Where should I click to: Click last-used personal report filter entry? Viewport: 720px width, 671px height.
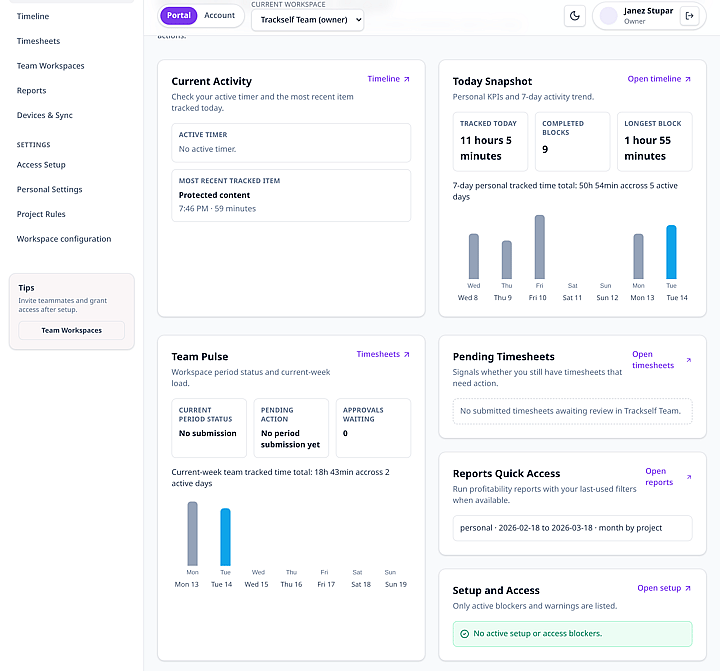(572, 528)
